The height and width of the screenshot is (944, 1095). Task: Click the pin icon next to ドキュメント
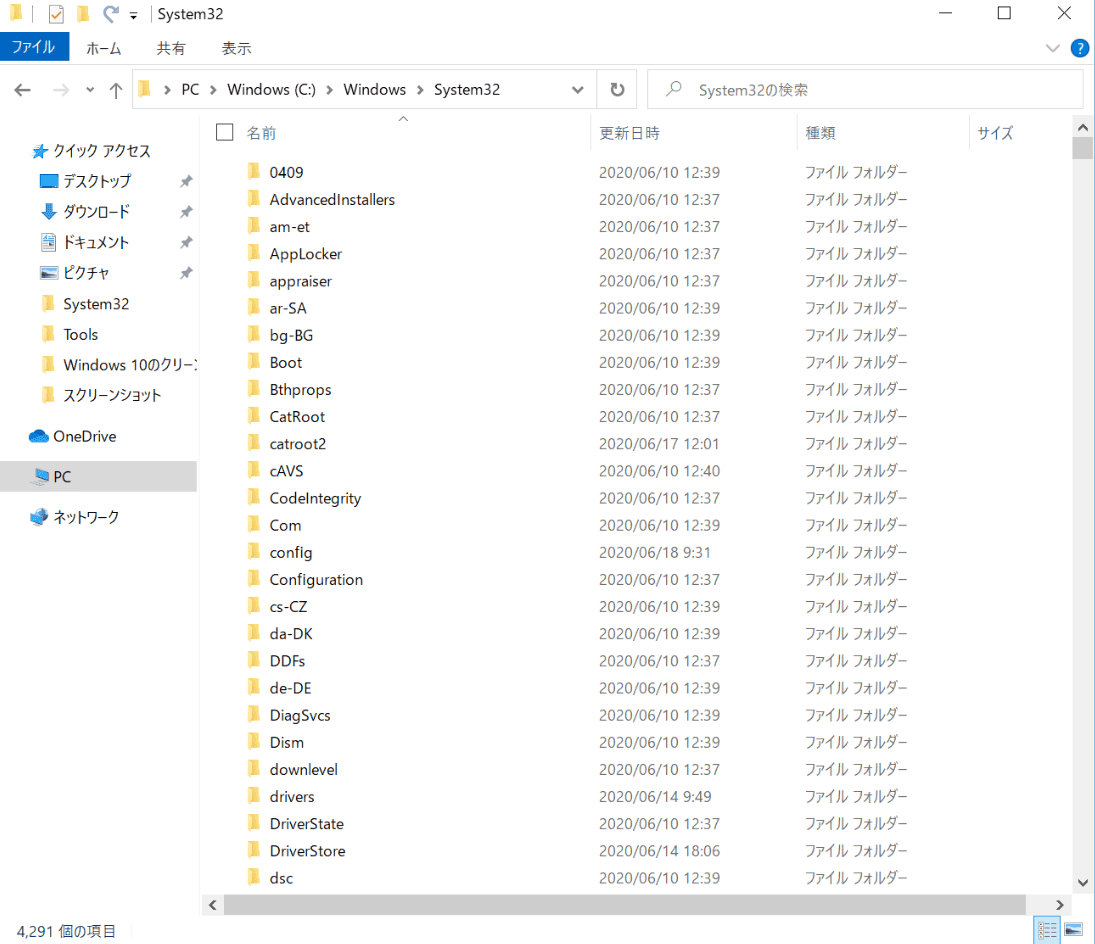tap(186, 242)
